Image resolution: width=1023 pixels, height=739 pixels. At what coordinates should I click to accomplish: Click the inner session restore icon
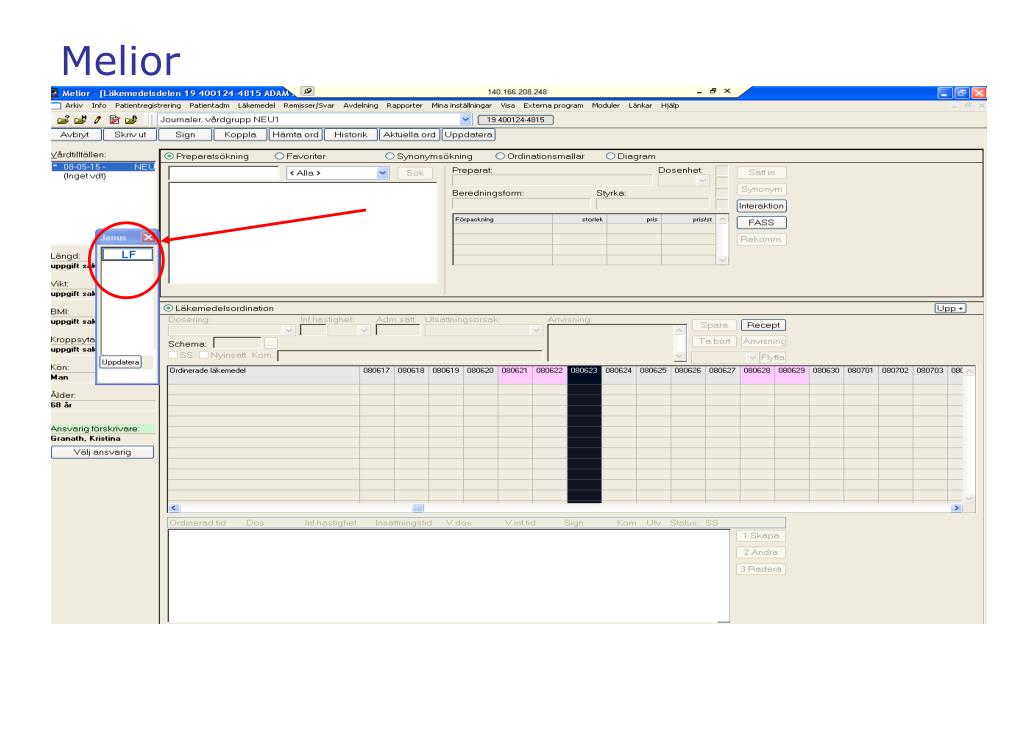point(713,91)
